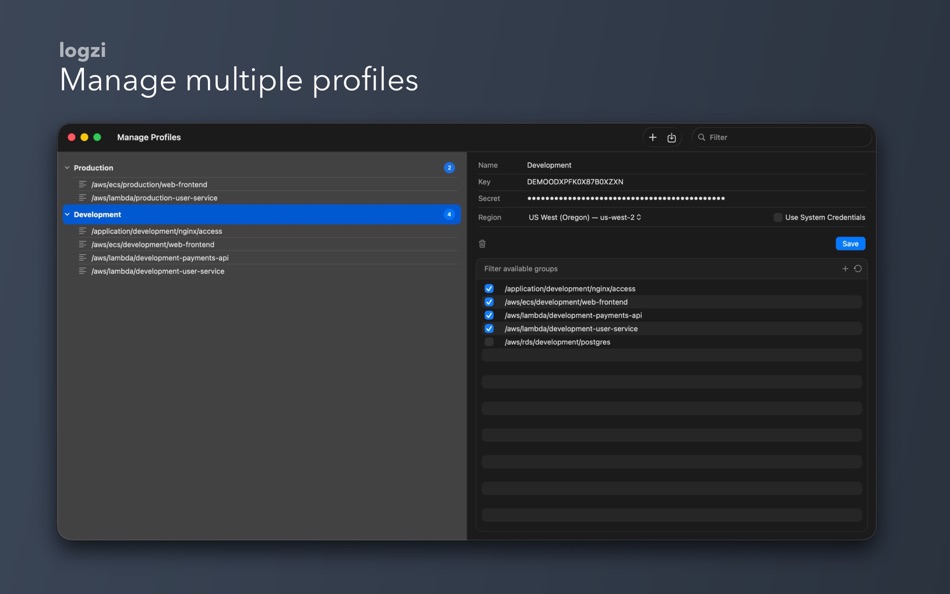950x594 pixels.
Task: Click the plus icon above the group list
Action: [x=845, y=268]
